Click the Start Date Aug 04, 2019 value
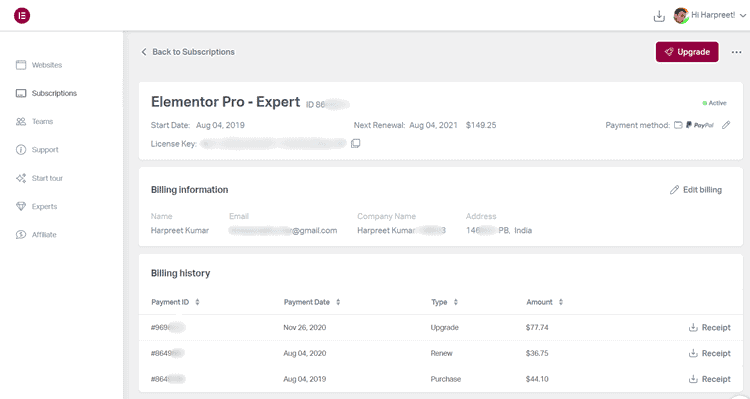Screen dimensions: 750x399 220,125
